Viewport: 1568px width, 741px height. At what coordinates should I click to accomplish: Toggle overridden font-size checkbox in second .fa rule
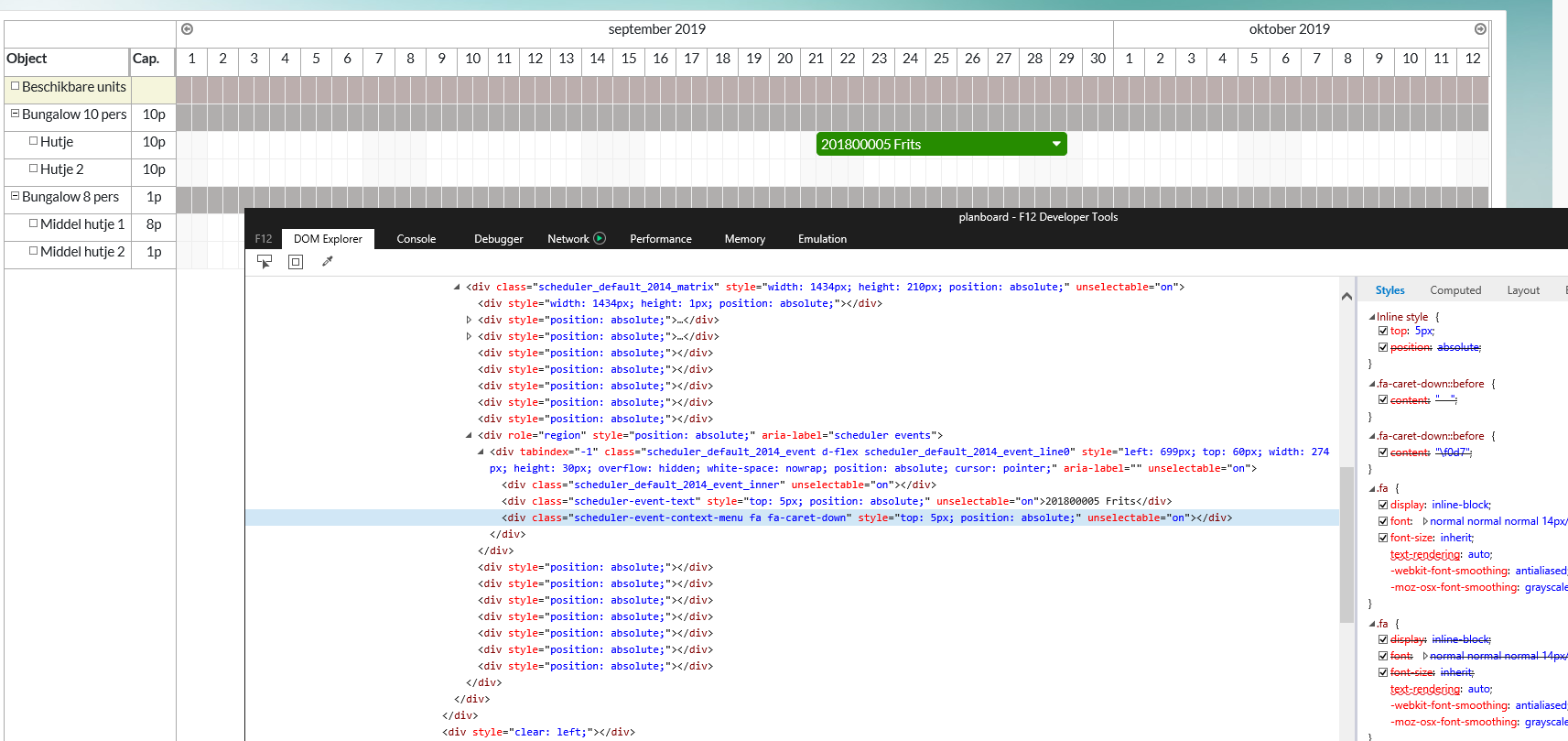[1383, 672]
